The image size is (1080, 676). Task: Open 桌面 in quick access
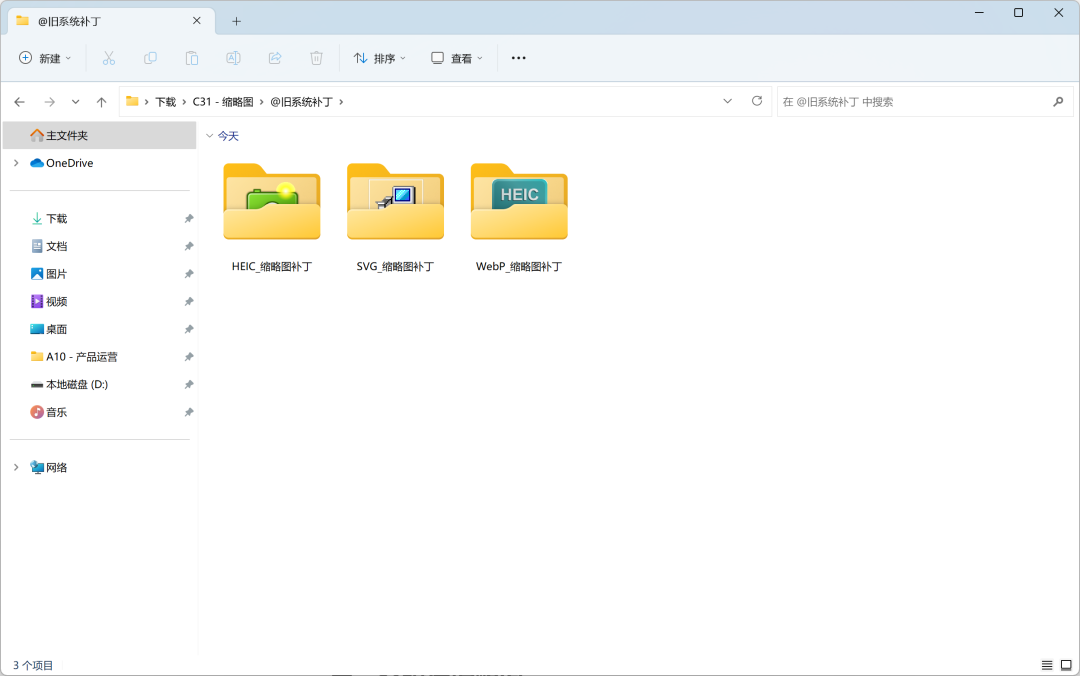point(56,329)
